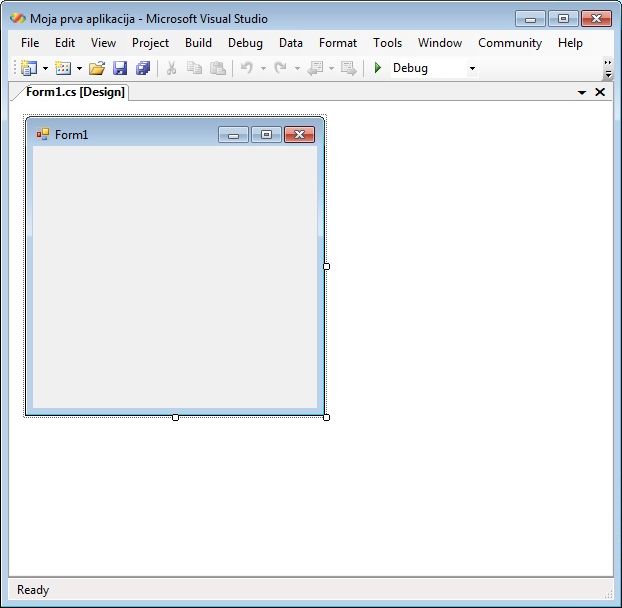
Task: Click Form1's maximize button in designer
Action: (x=266, y=135)
